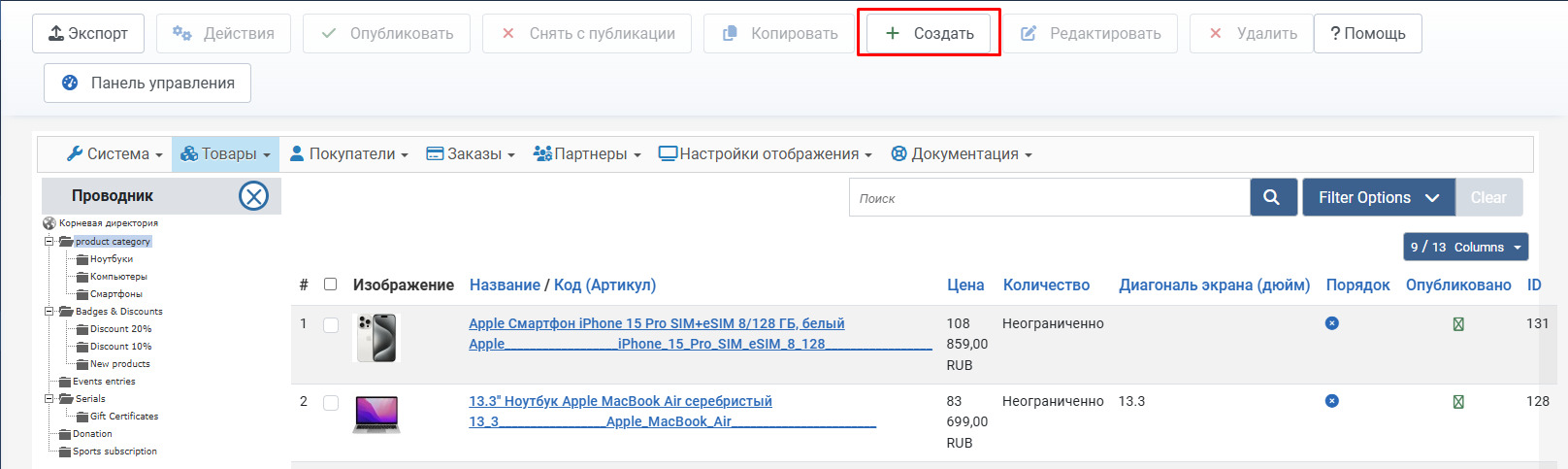Select Gift Certificates folder

(x=124, y=417)
